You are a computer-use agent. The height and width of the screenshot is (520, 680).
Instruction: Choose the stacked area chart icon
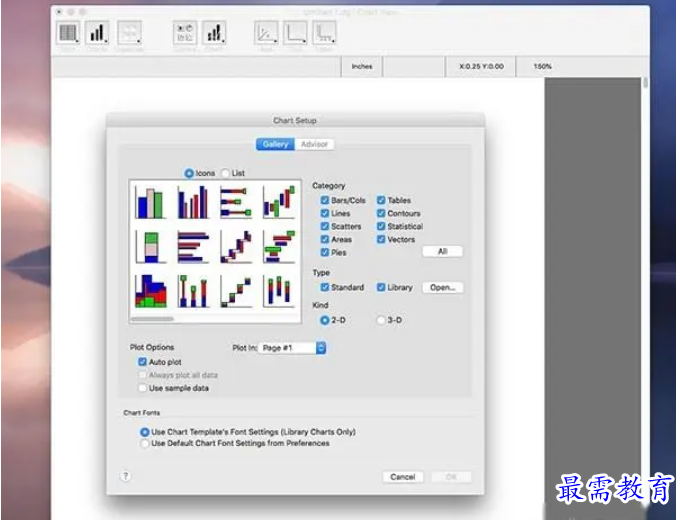(150, 290)
